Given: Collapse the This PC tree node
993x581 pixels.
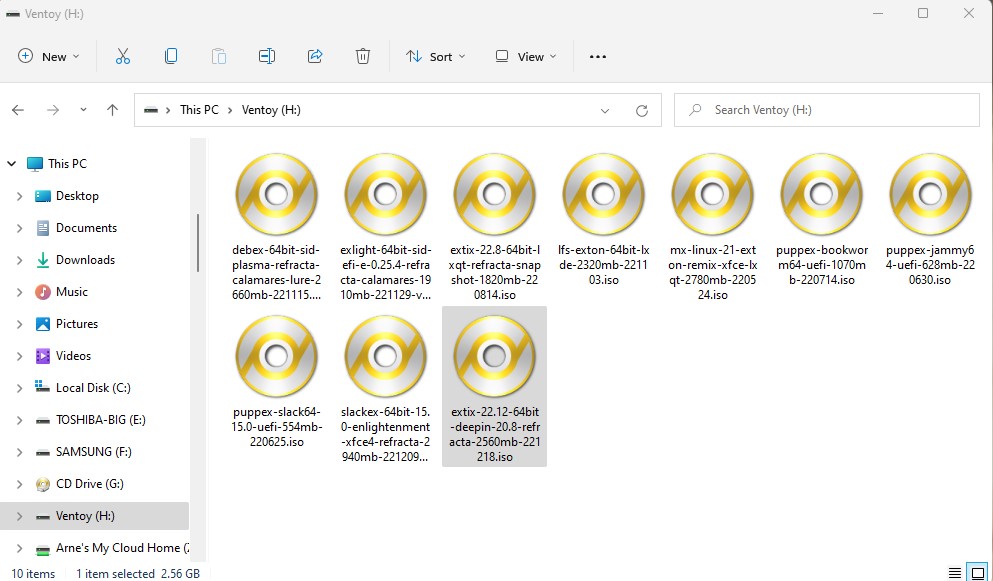Looking at the screenshot, I should pyautogui.click(x=11, y=164).
